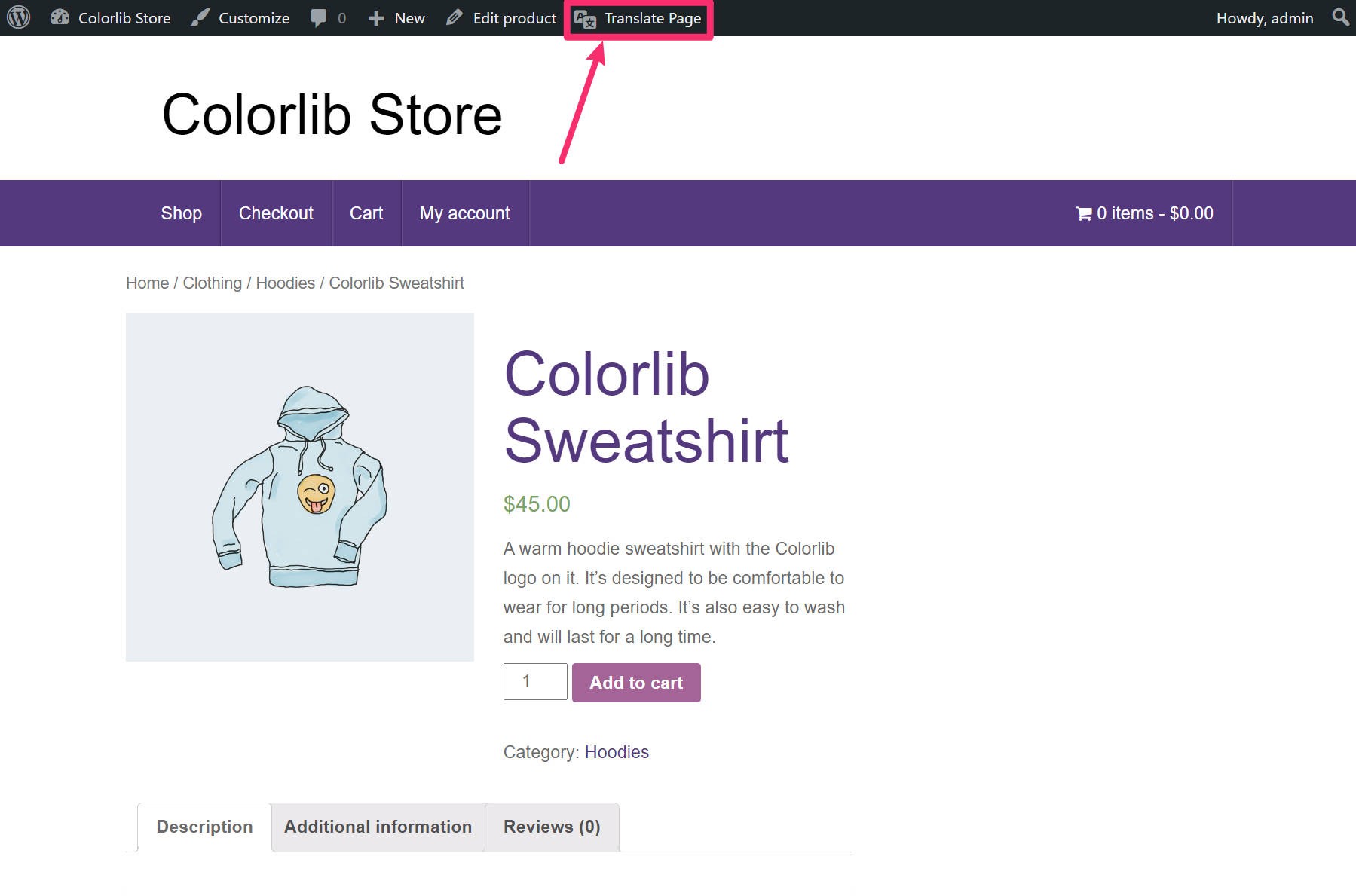Open the hoodie product image
The image size is (1356, 896).
(x=300, y=487)
